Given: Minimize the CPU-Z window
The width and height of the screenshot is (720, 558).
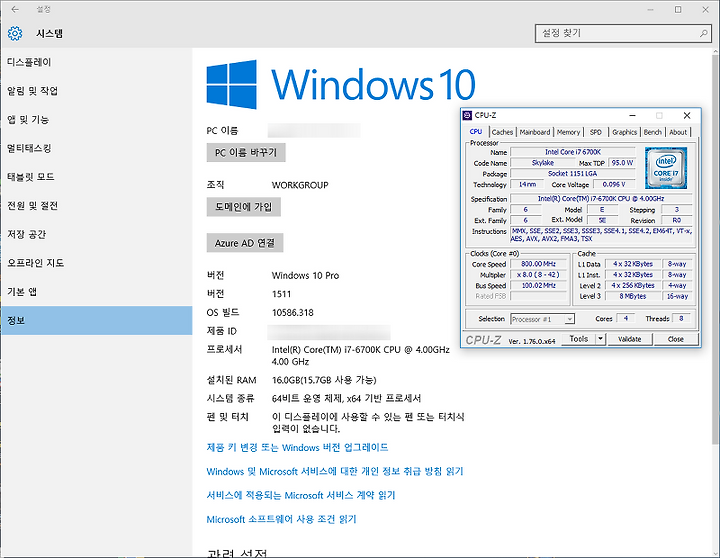Looking at the screenshot, I should point(632,115).
